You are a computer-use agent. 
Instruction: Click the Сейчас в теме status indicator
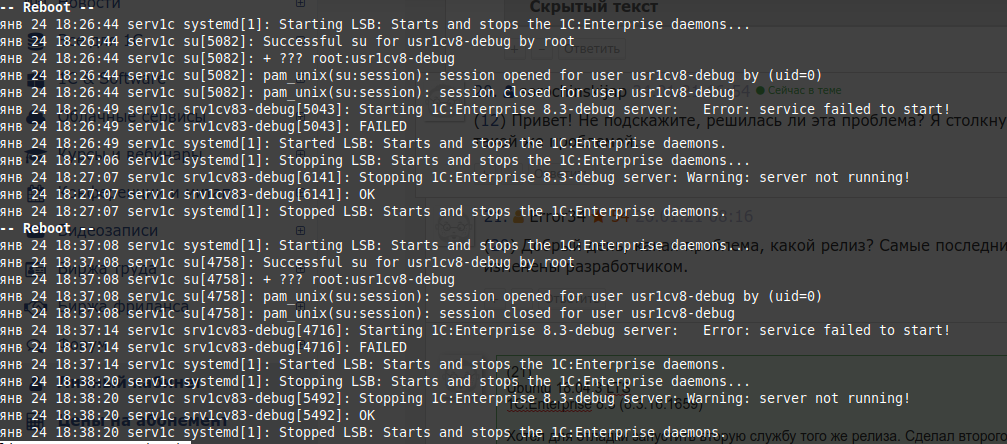[798, 91]
